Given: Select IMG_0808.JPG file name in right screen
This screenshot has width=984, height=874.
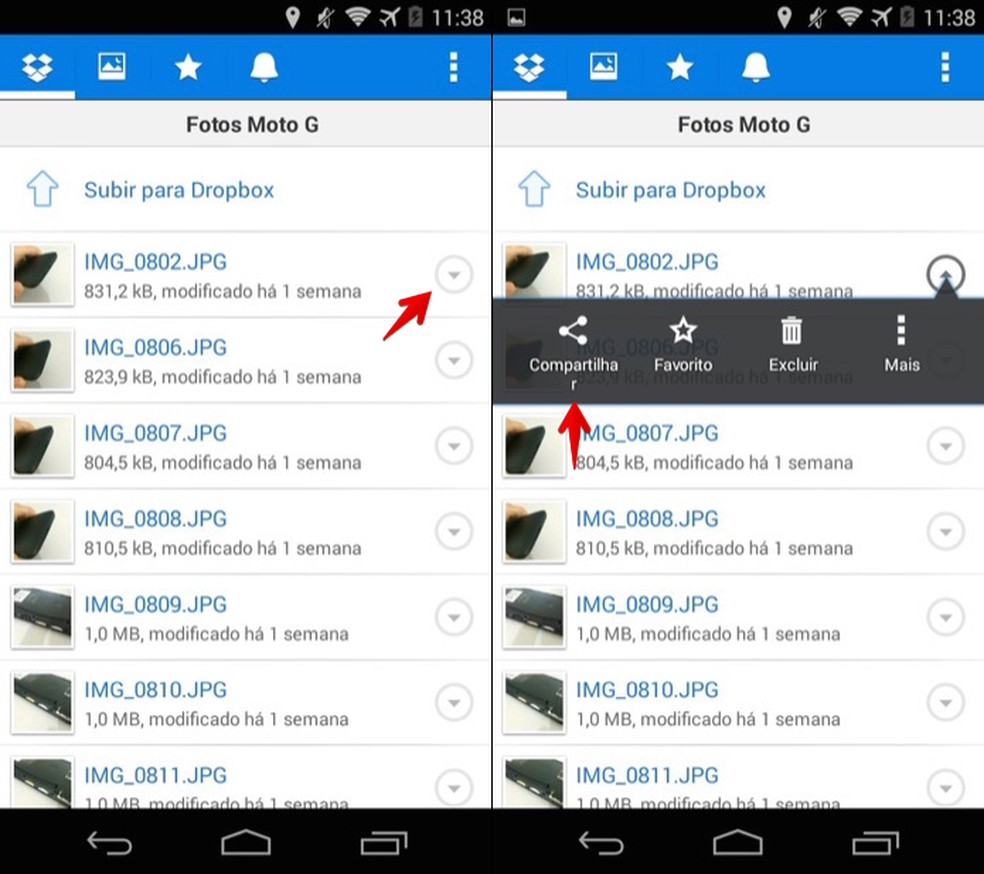Looking at the screenshot, I should click(648, 518).
